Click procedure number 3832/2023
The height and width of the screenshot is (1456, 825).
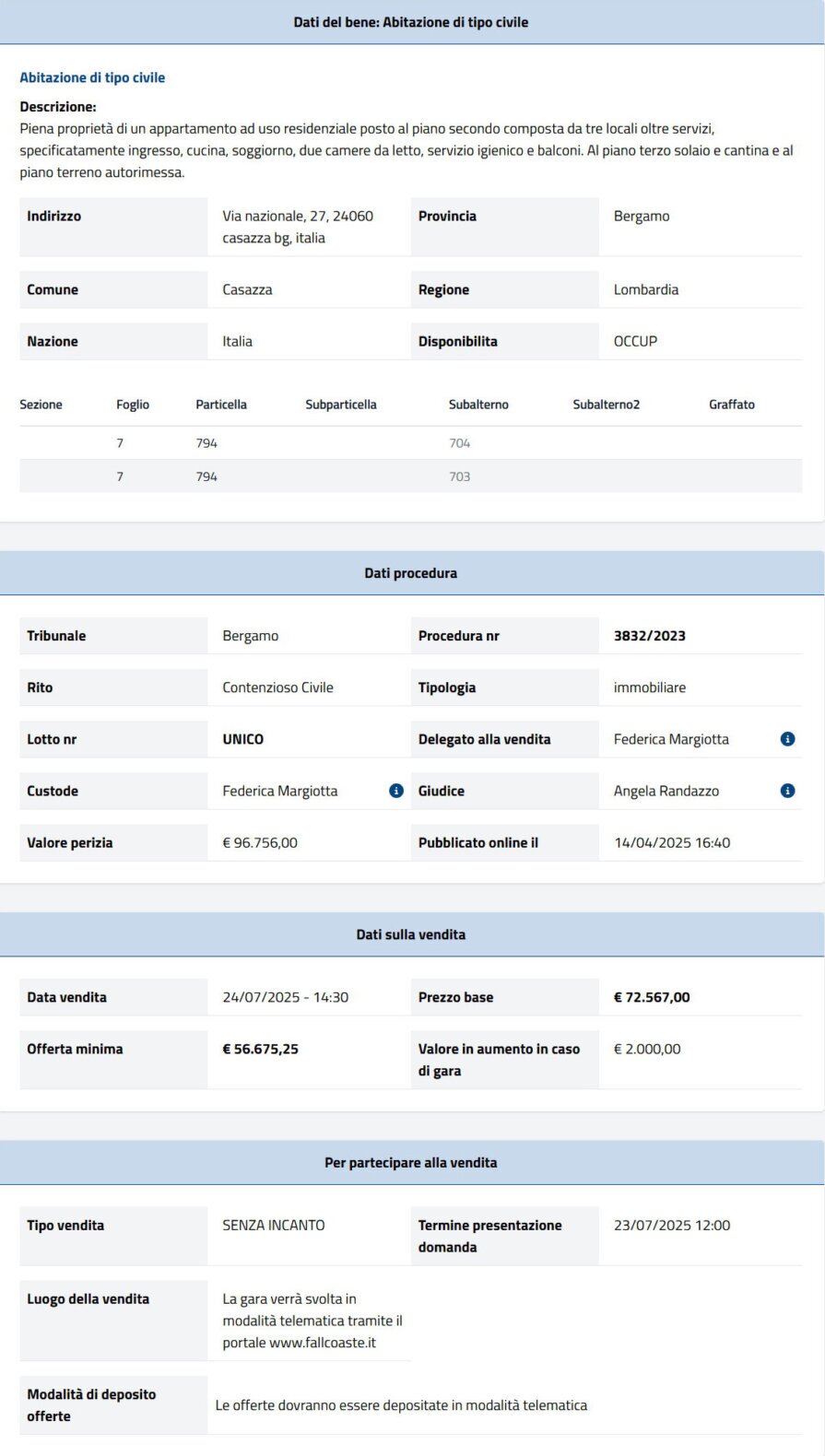point(650,636)
